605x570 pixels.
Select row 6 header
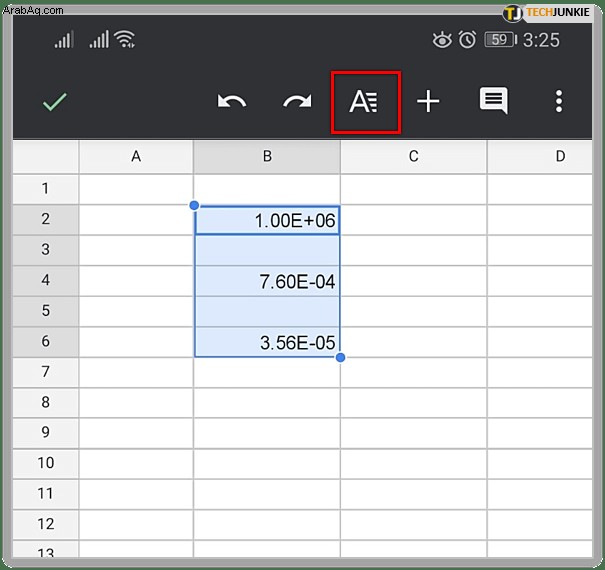[46, 342]
